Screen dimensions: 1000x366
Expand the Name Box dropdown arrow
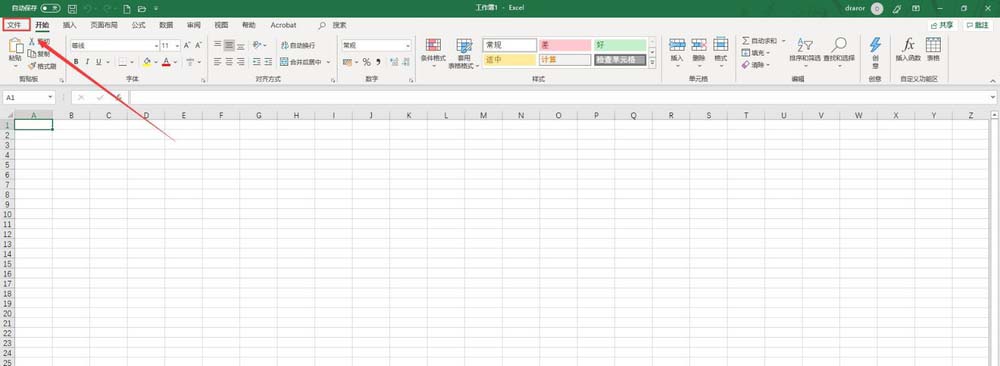(x=50, y=97)
